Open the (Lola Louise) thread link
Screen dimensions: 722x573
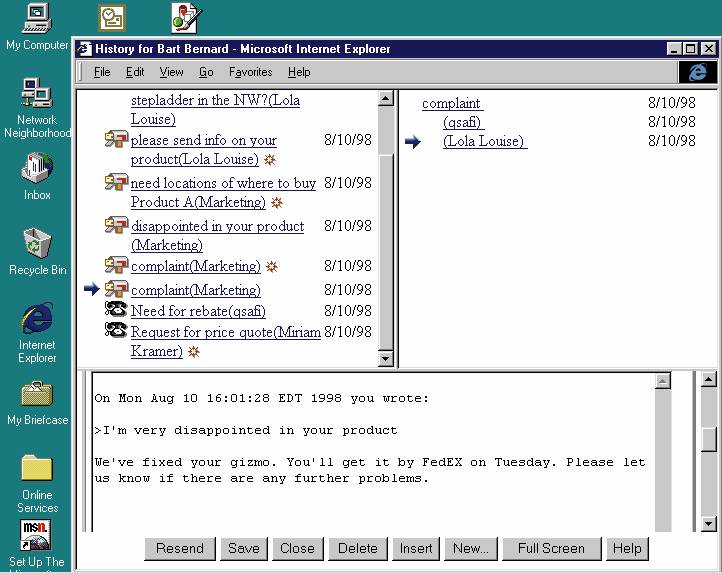pyautogui.click(x=484, y=141)
